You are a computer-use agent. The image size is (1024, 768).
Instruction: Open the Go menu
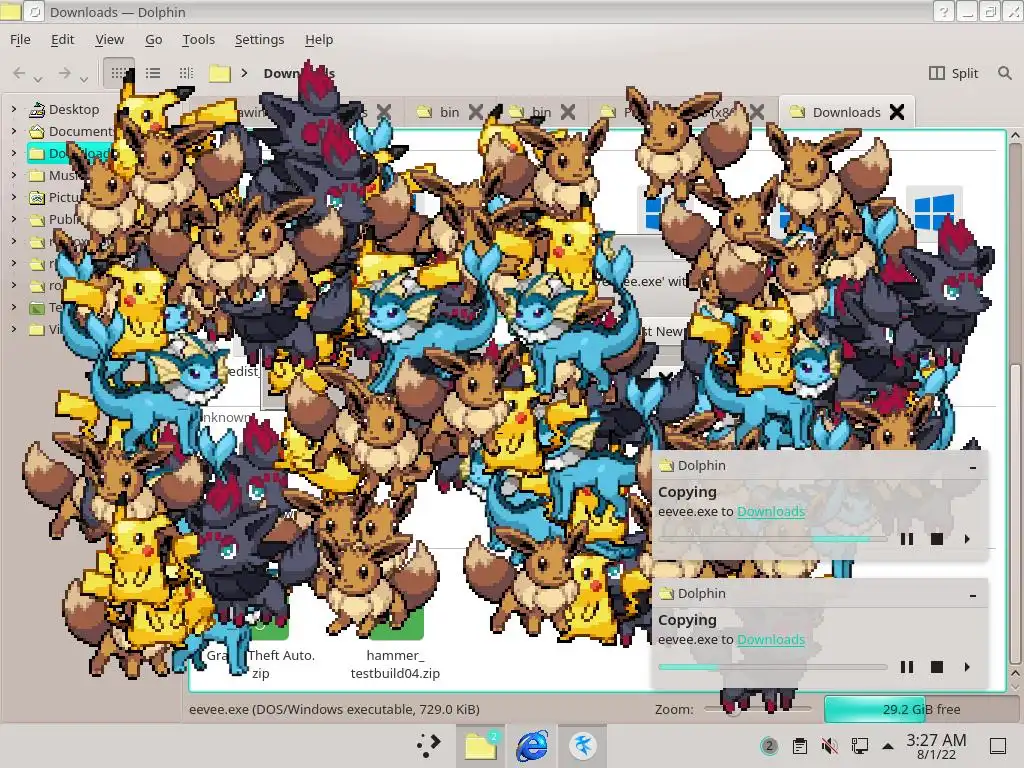coord(153,40)
